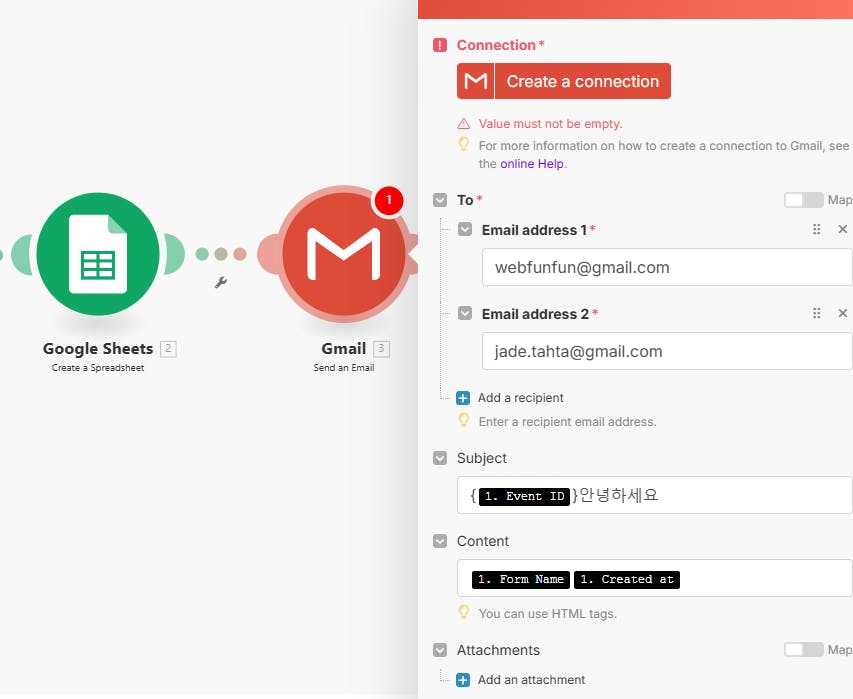Image resolution: width=853 pixels, height=699 pixels.
Task: Click 'Create a Spreadsheet' subtitle text
Action: (x=98, y=368)
